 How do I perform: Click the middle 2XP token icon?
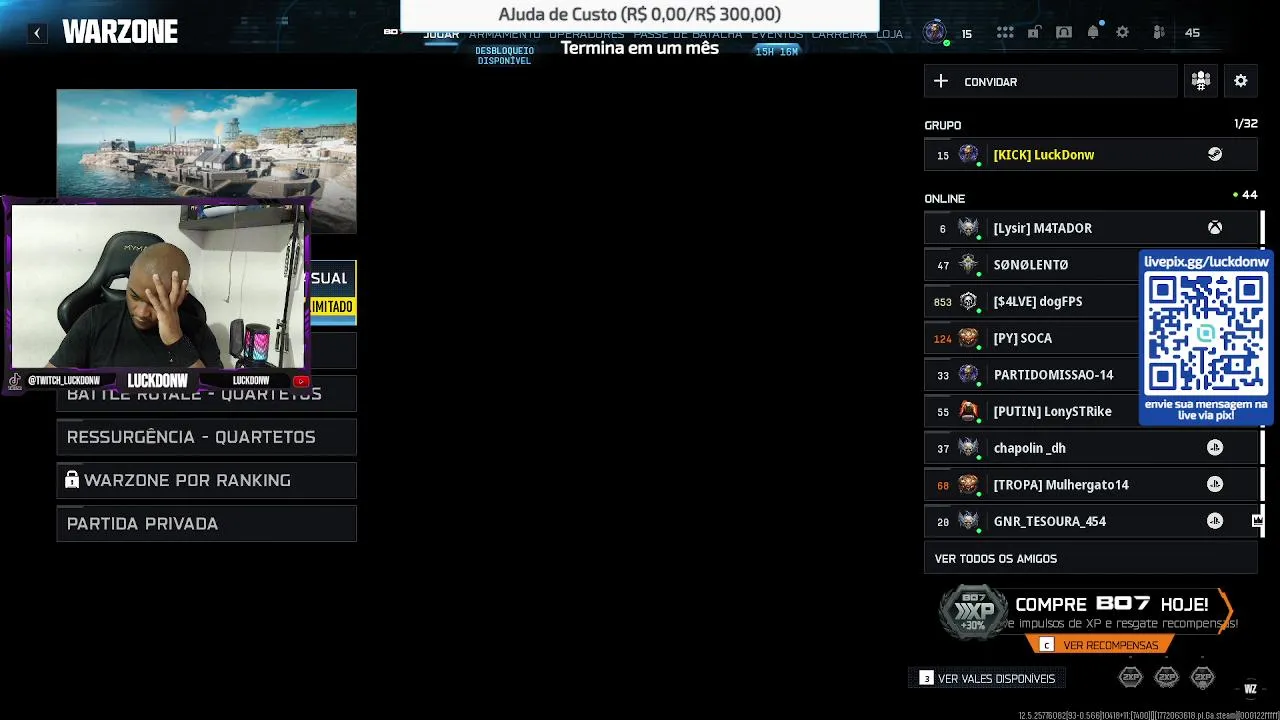pos(1166,678)
